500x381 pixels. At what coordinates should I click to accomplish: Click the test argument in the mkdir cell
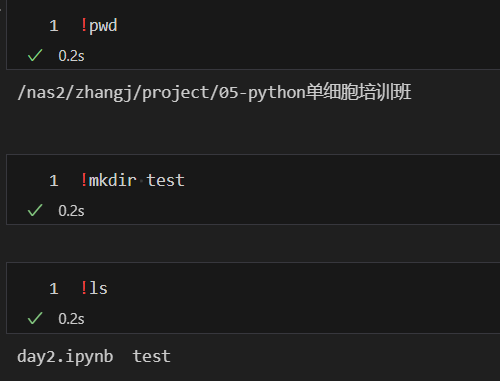click(165, 180)
